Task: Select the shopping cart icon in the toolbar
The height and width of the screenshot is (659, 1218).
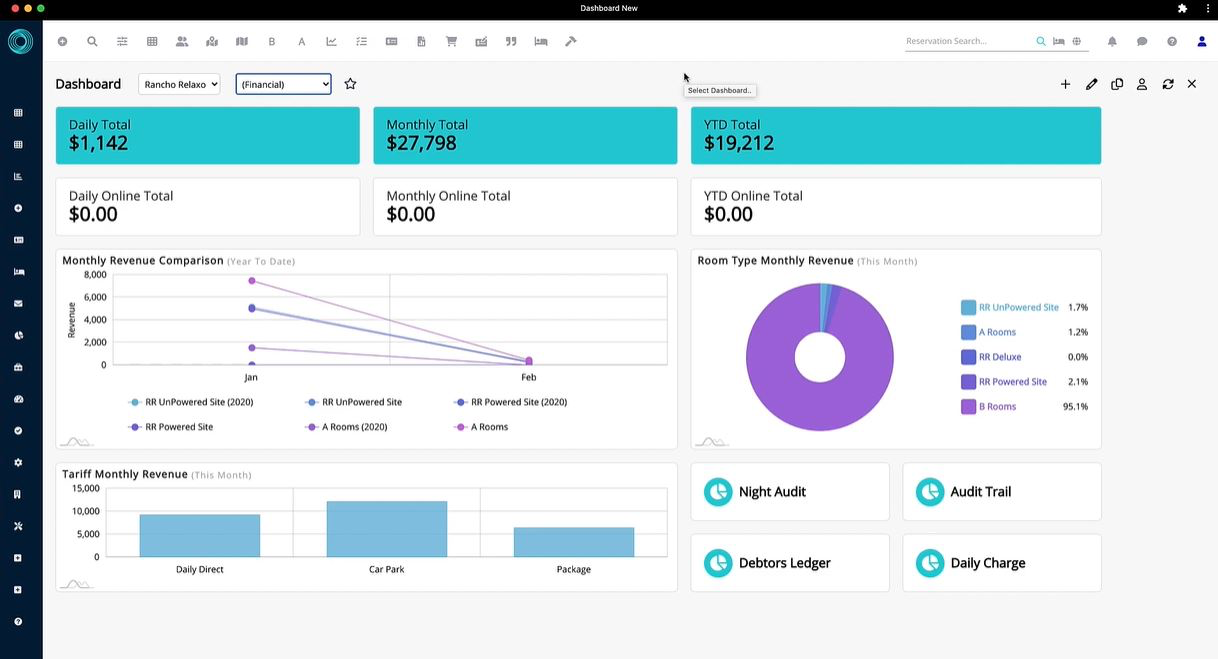Action: [x=451, y=41]
